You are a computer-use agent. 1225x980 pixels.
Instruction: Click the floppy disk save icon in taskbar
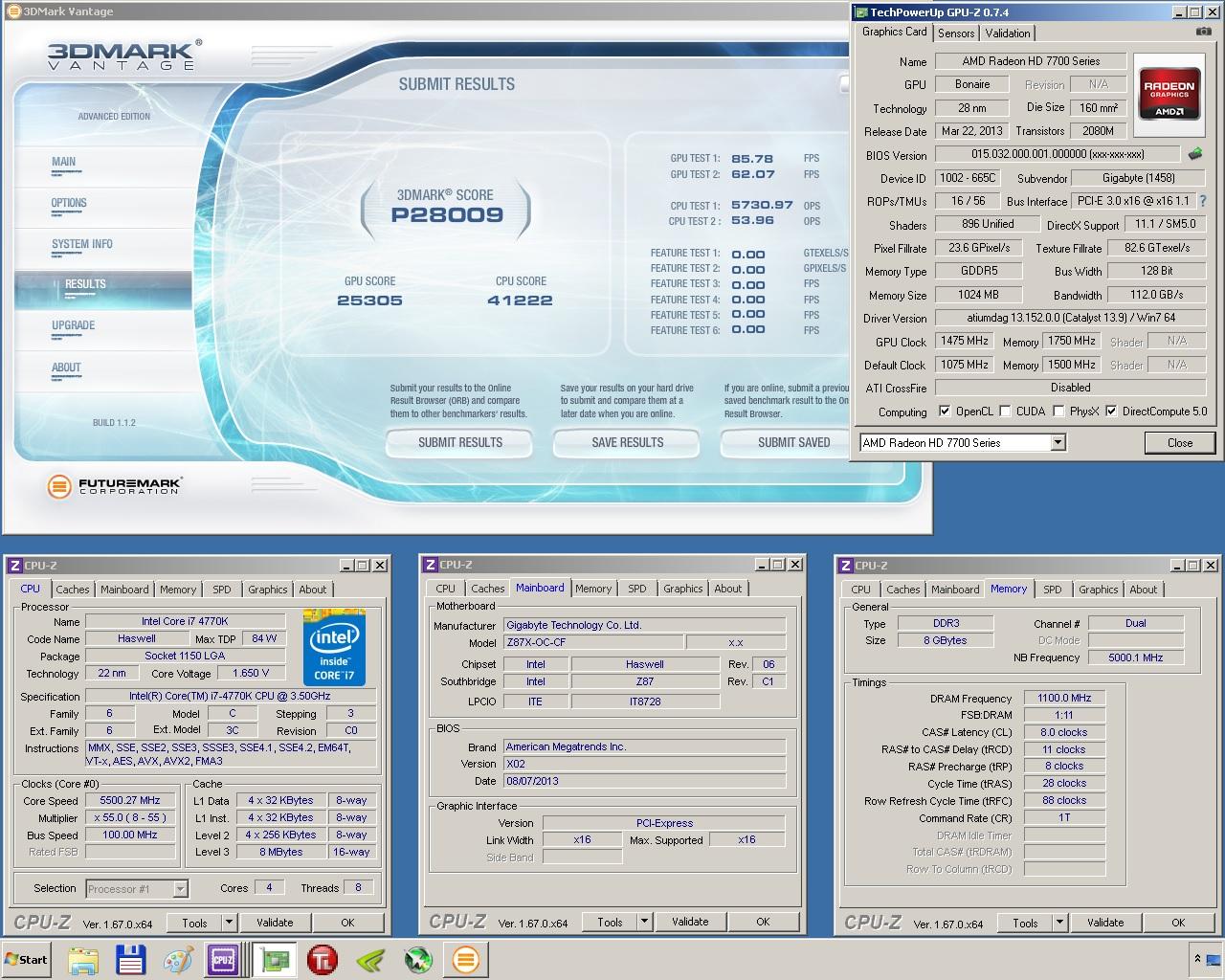click(130, 960)
